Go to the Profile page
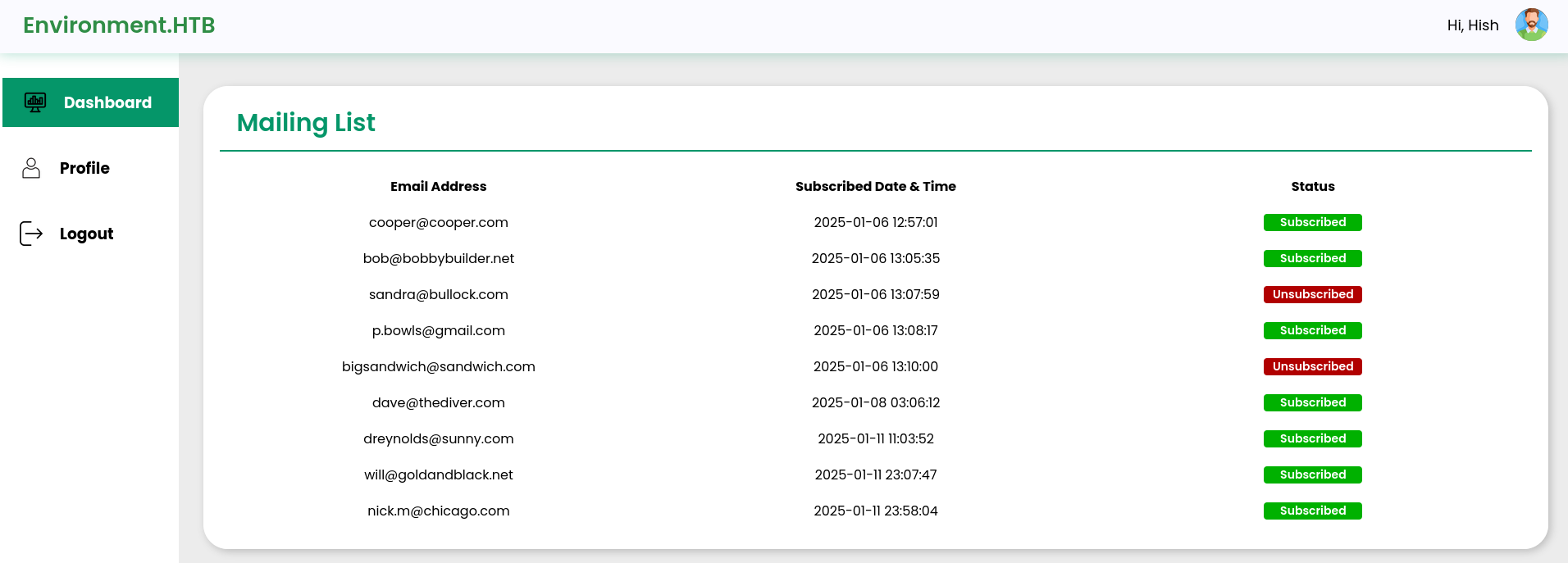Viewport: 1568px width, 563px height. pos(84,168)
